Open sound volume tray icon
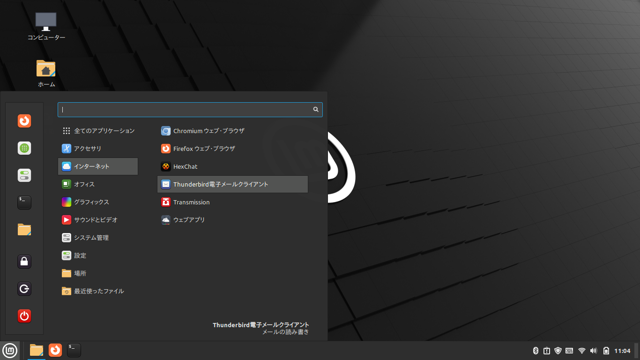Image resolution: width=640 pixels, height=360 pixels. (x=593, y=351)
